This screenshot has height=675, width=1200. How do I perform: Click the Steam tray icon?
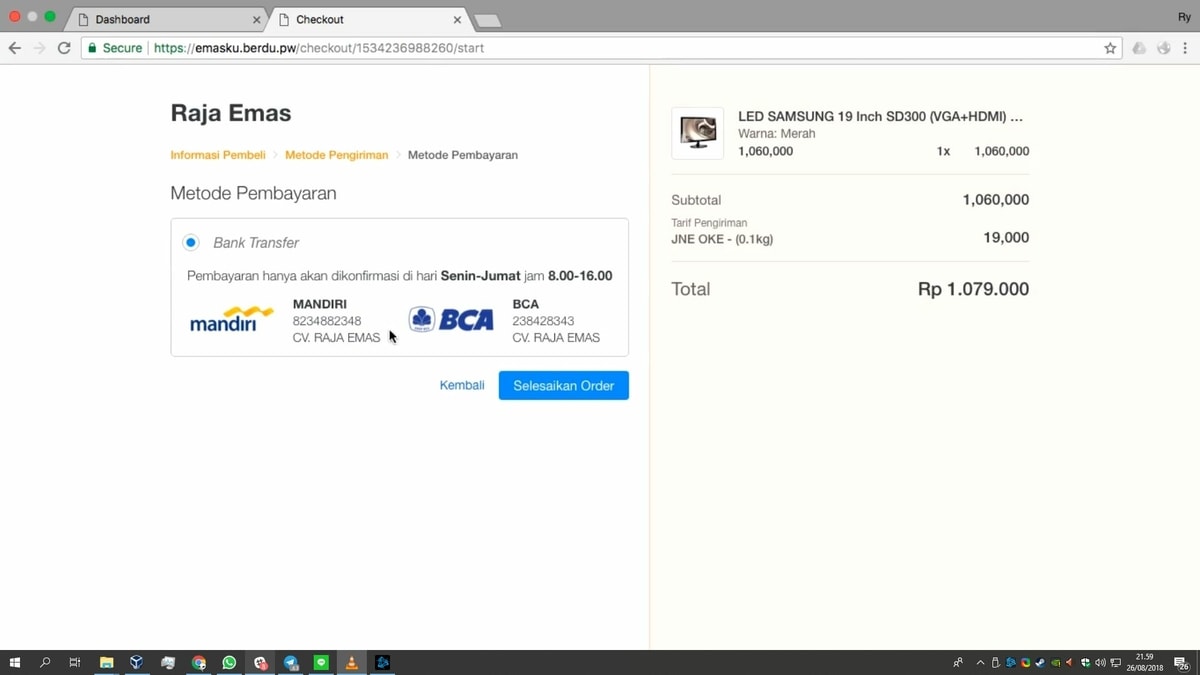(x=1040, y=663)
